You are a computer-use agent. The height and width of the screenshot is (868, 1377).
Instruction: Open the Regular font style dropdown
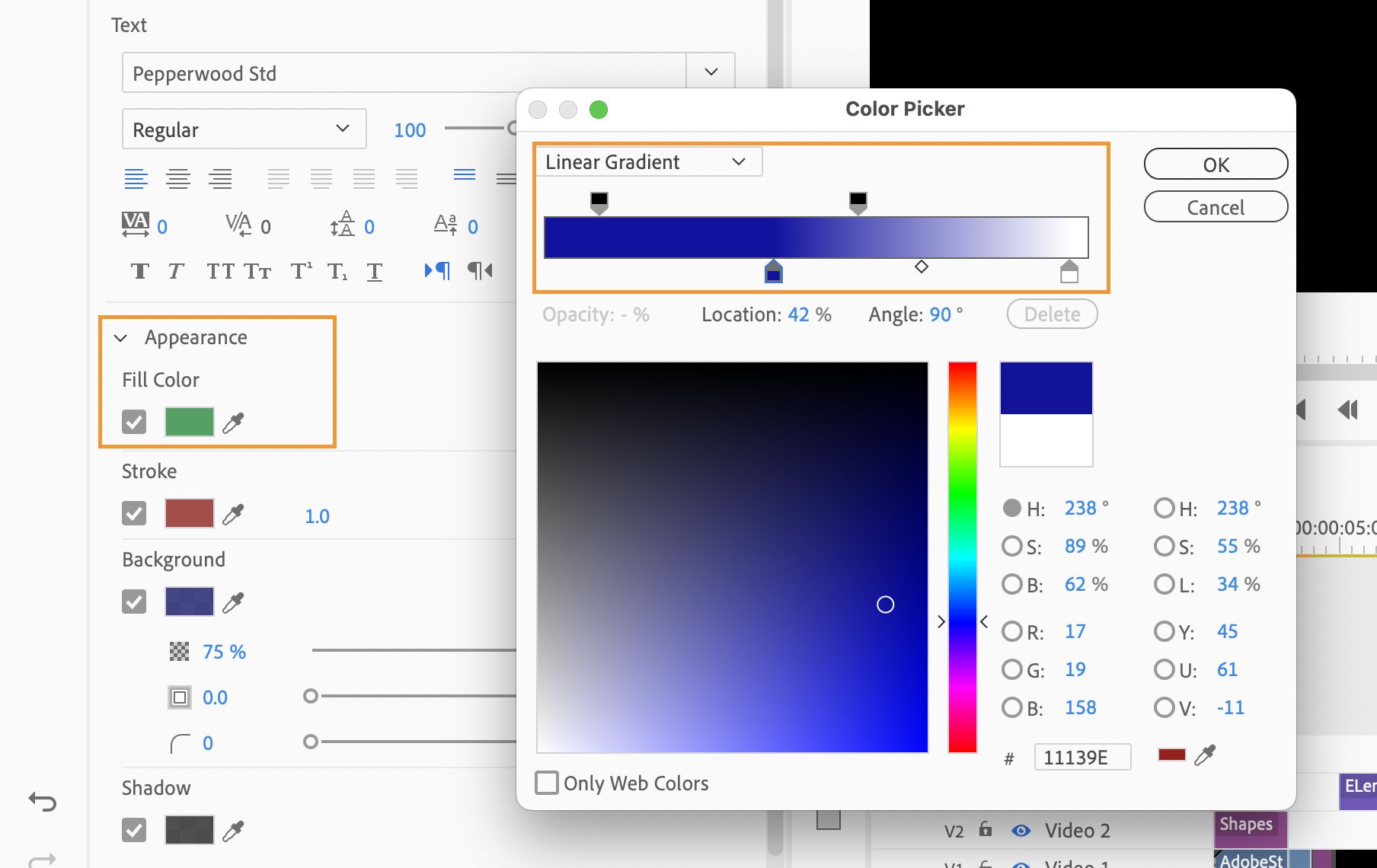click(x=342, y=129)
